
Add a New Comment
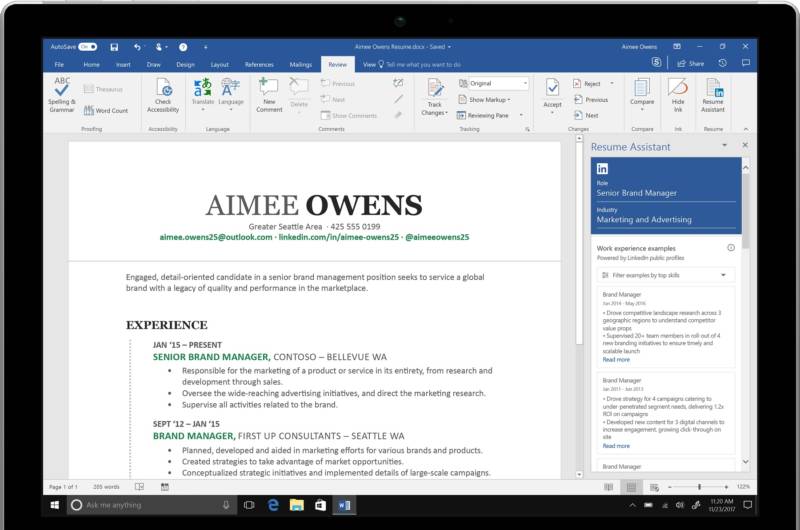point(269,95)
